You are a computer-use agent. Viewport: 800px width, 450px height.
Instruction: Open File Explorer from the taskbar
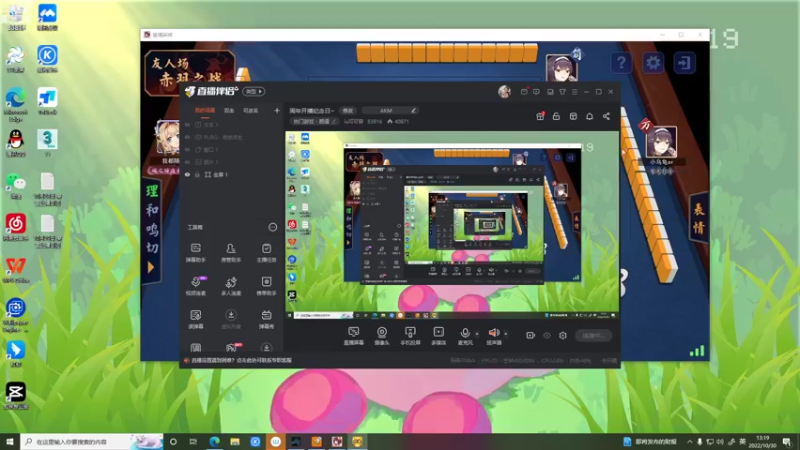point(235,441)
